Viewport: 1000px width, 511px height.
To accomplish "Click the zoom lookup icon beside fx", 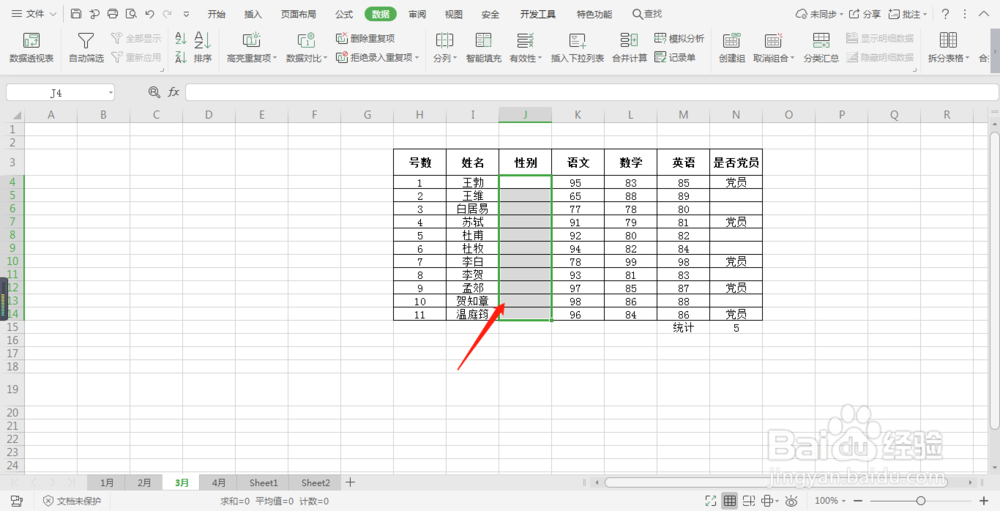I will pyautogui.click(x=154, y=92).
